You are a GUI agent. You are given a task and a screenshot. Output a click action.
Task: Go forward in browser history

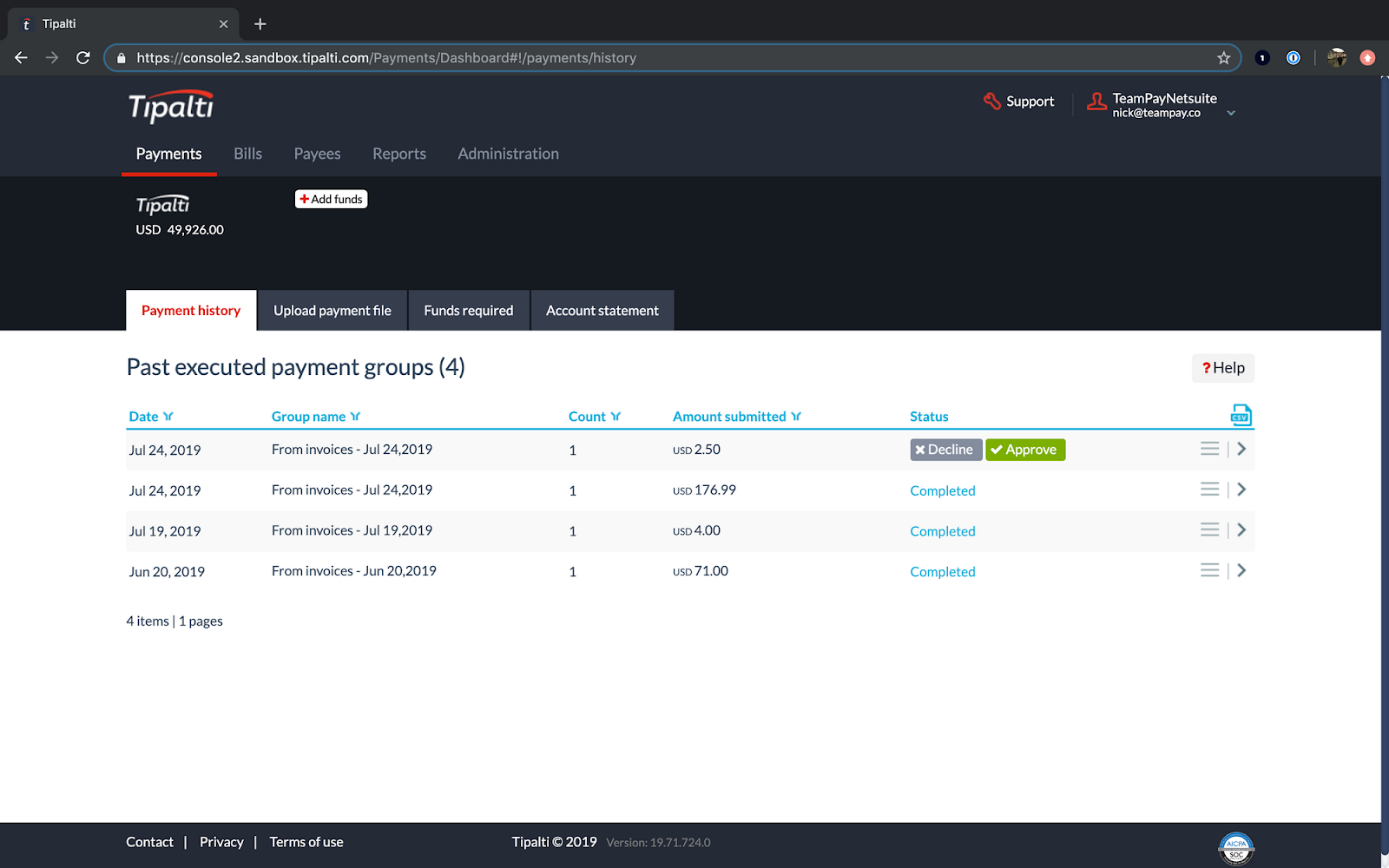coord(52,57)
